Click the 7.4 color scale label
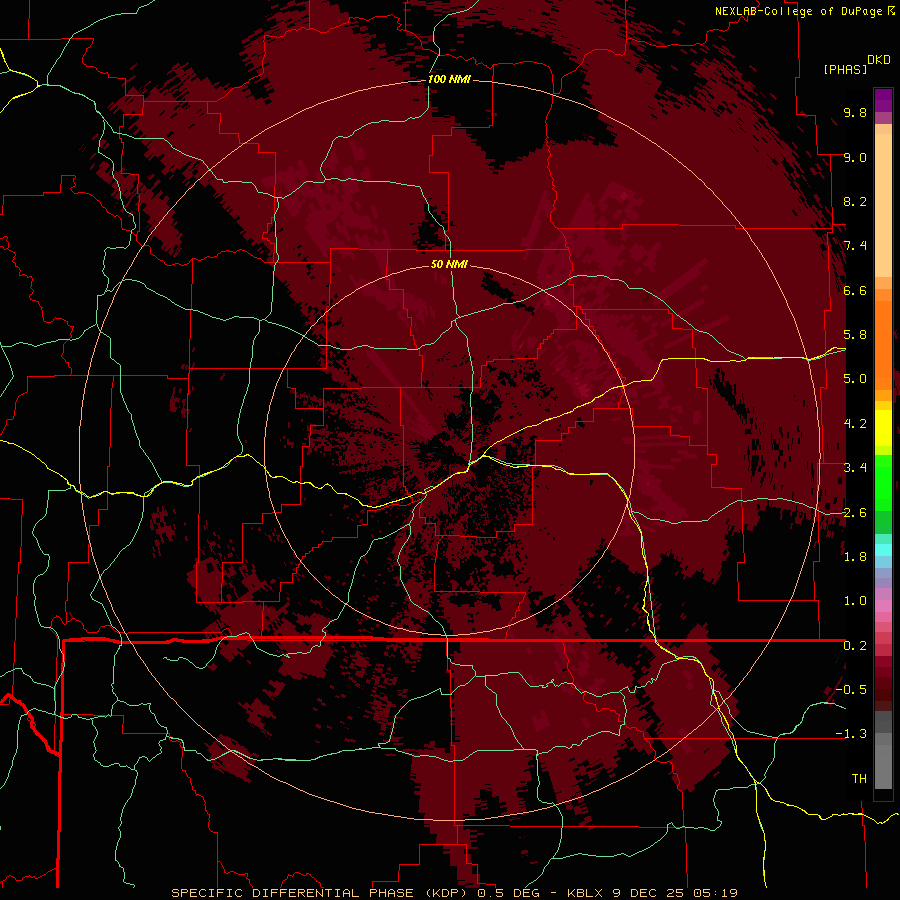 [855, 246]
